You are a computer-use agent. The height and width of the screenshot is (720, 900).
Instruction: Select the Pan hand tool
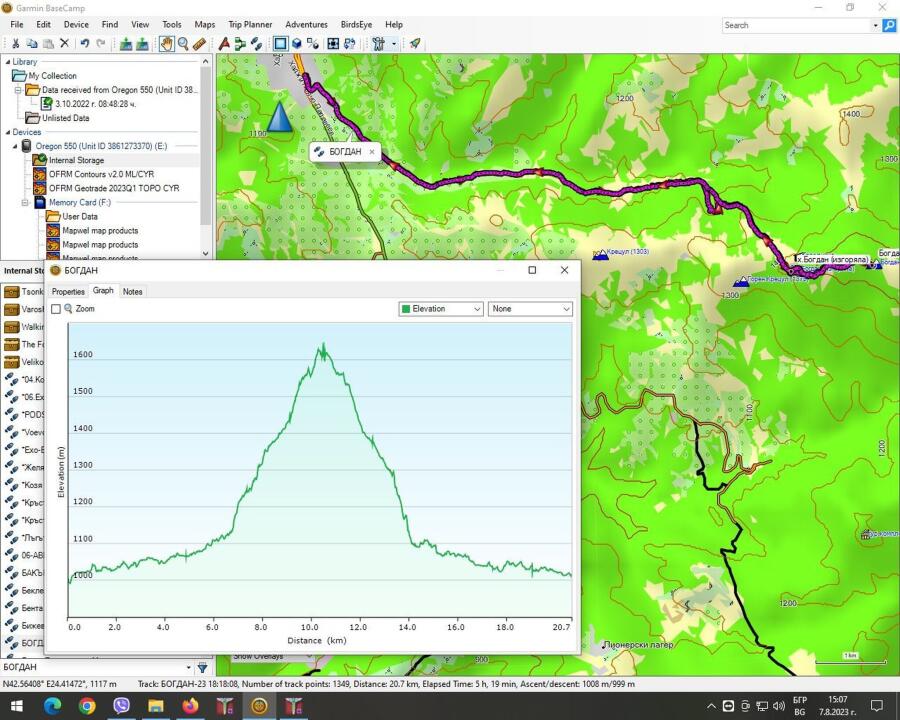pos(166,44)
